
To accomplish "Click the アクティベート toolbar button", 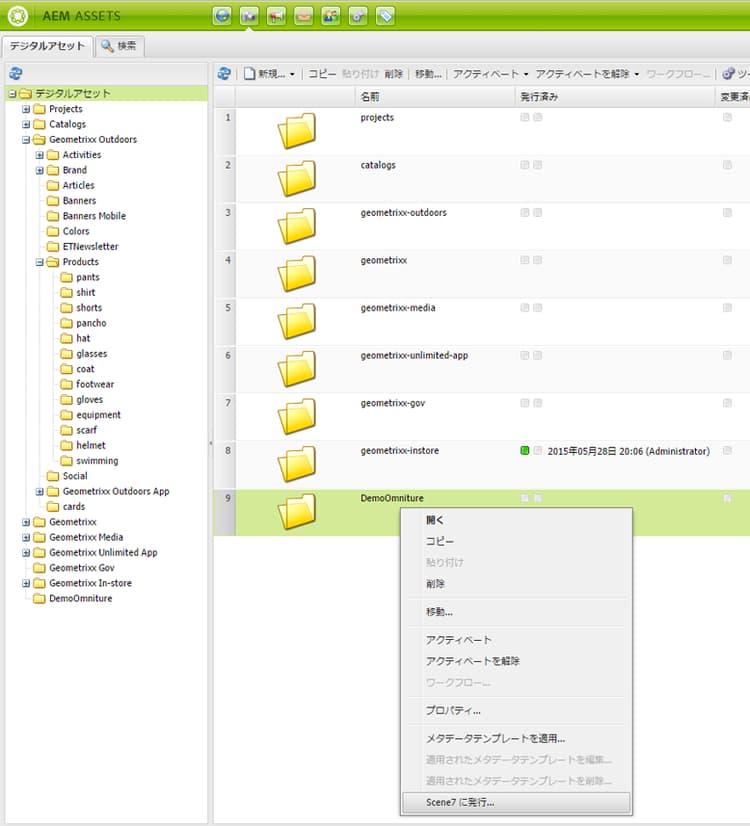I will [x=486, y=74].
